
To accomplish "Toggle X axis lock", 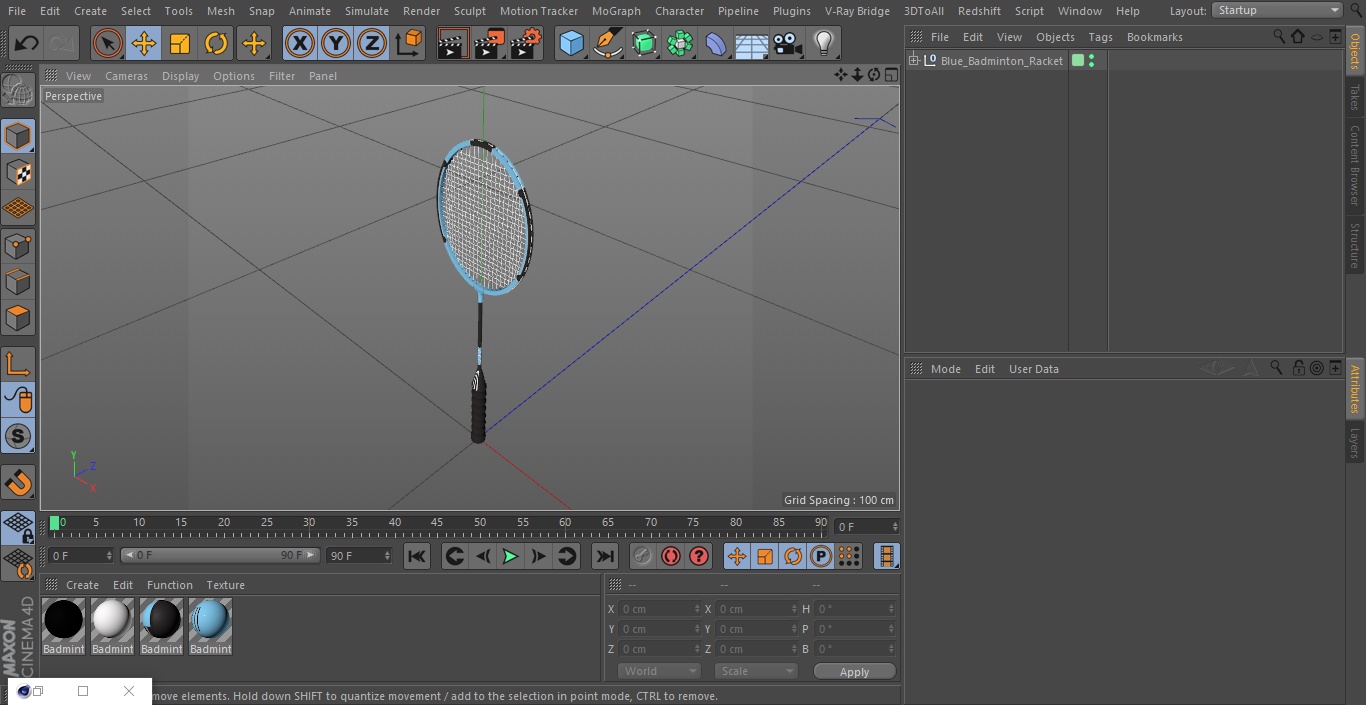I will [x=300, y=43].
